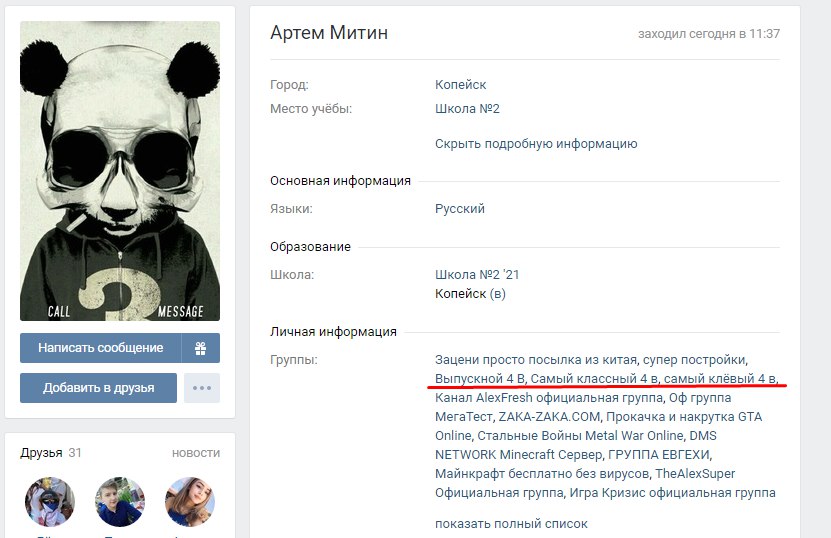
Task: Open TheAlexSuper Официальная группа link
Action: (585, 483)
